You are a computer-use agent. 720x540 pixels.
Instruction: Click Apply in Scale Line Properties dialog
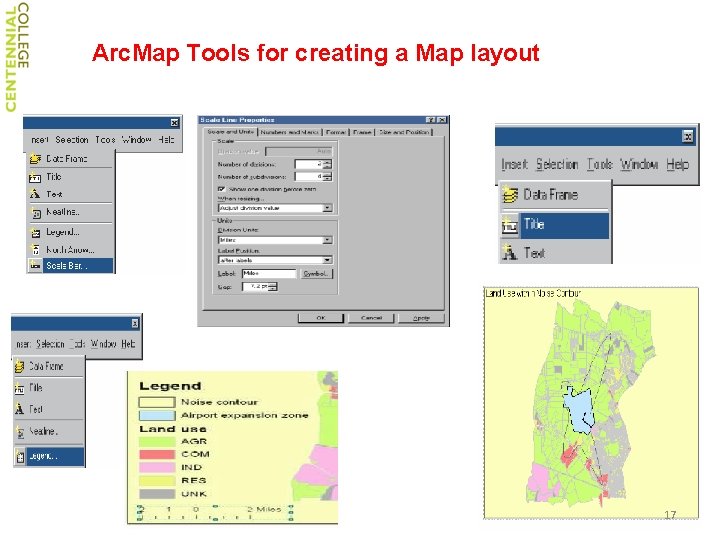pyautogui.click(x=421, y=318)
